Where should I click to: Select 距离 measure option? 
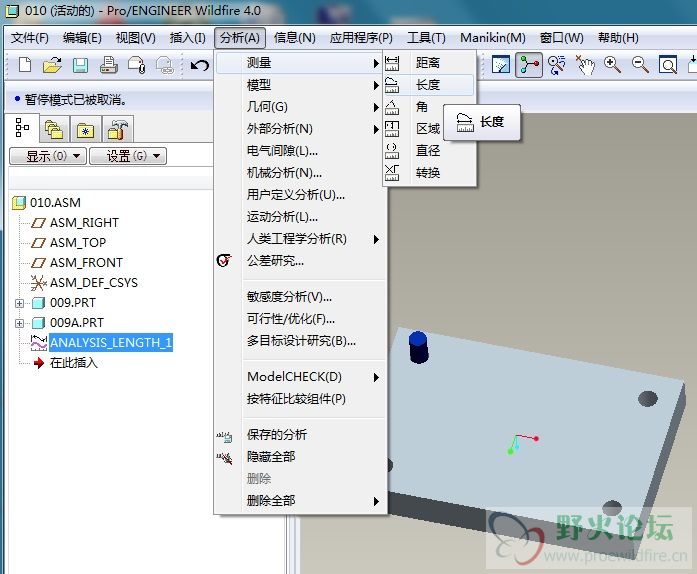coord(429,63)
